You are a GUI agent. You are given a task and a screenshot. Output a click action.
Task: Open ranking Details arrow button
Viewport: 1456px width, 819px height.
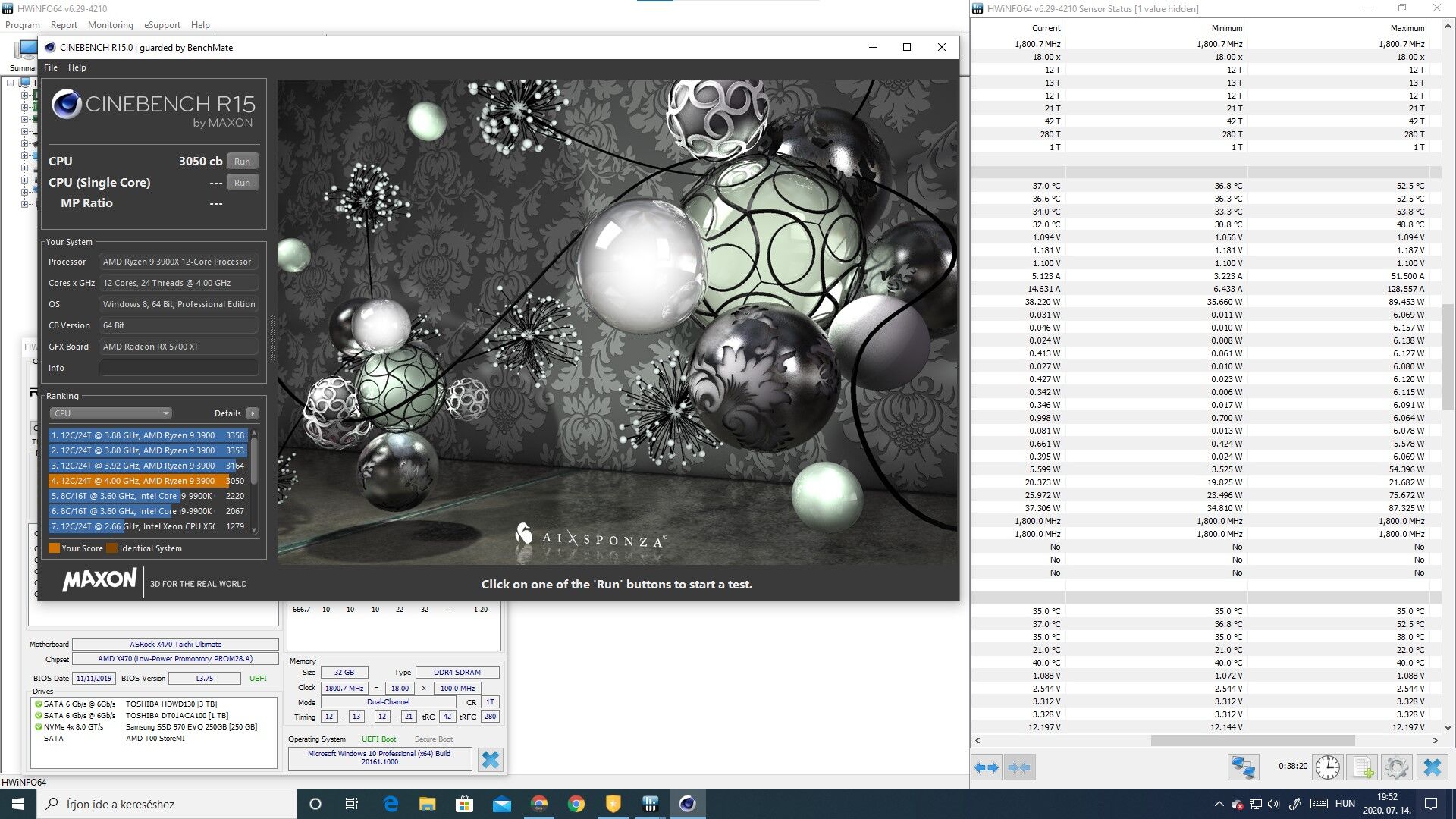pos(253,413)
